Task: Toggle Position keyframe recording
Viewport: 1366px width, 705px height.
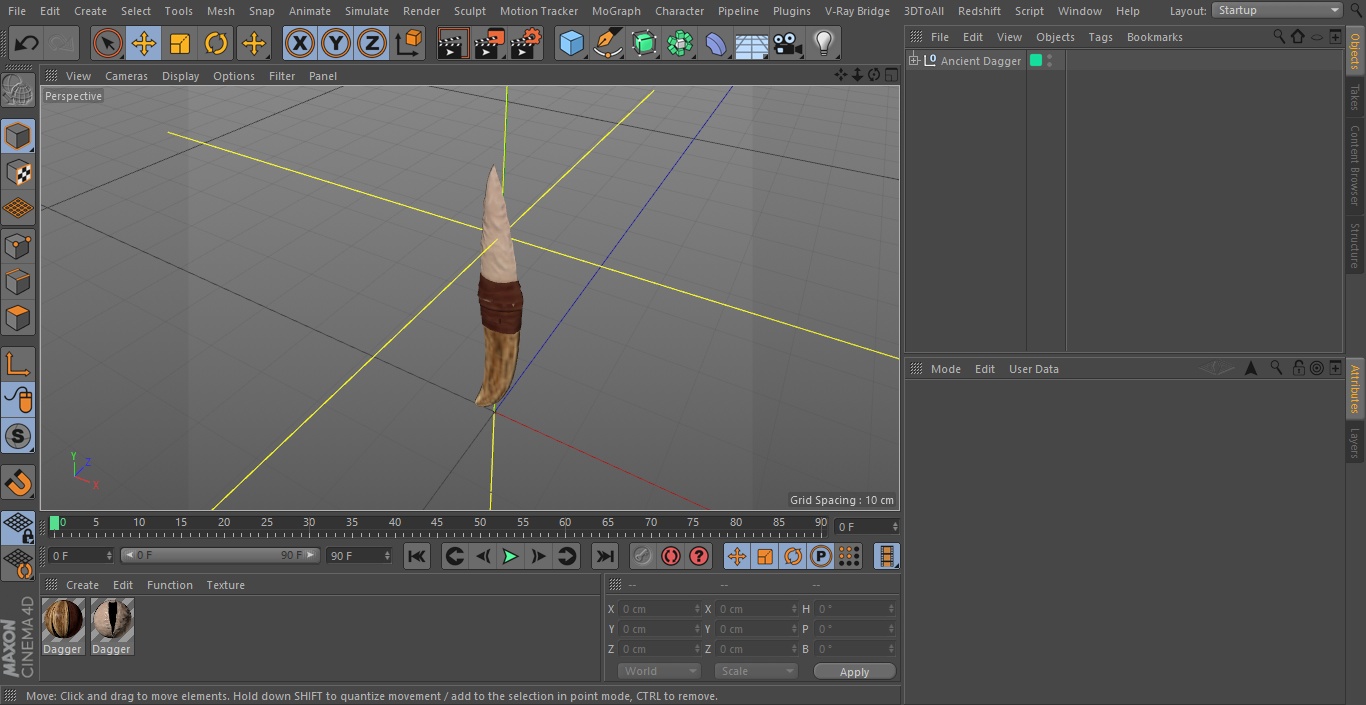Action: point(737,556)
